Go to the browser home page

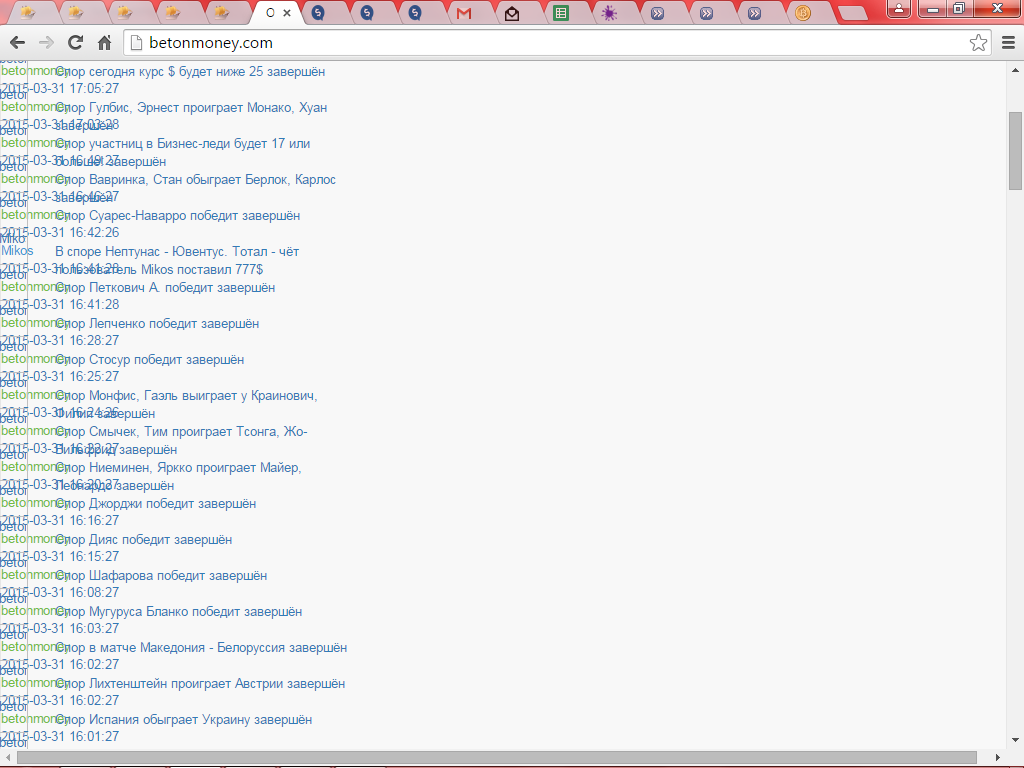pyautogui.click(x=104, y=43)
